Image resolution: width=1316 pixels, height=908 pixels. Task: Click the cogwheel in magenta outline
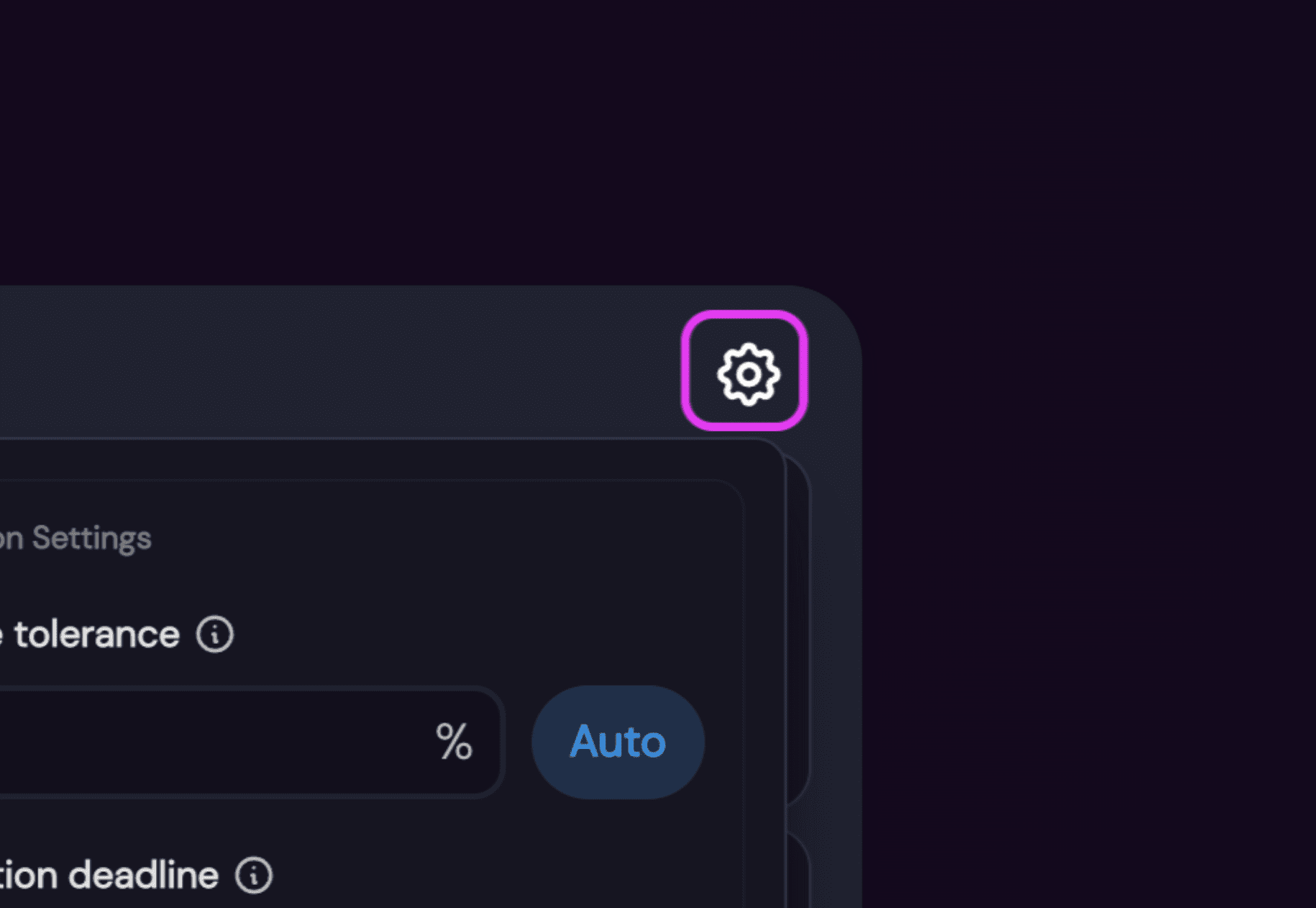(748, 373)
